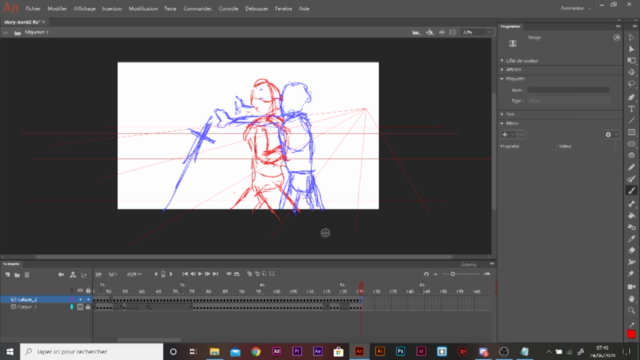Delete the selected layer with trash icon
640x360 pixels.
click(27, 275)
